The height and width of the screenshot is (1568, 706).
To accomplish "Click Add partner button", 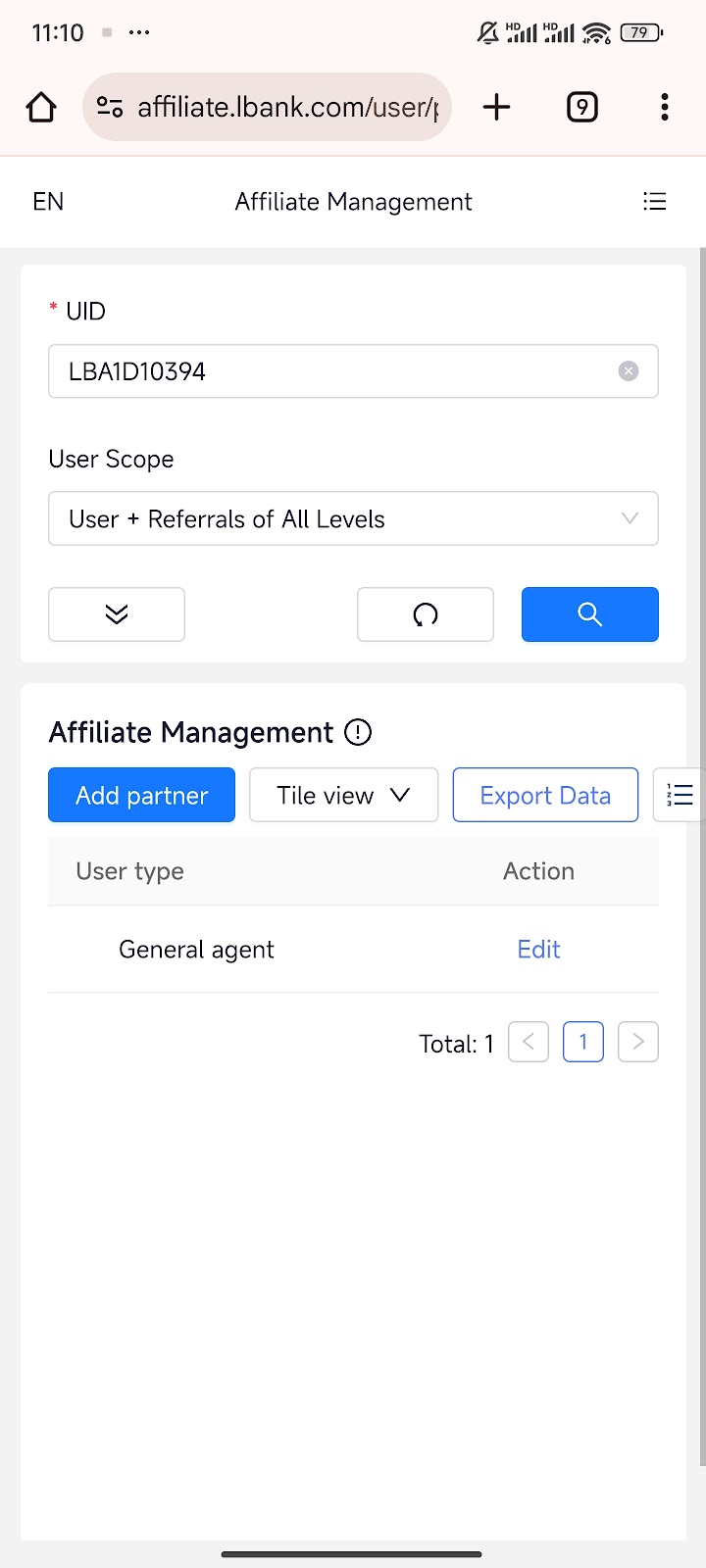I will point(141,795).
